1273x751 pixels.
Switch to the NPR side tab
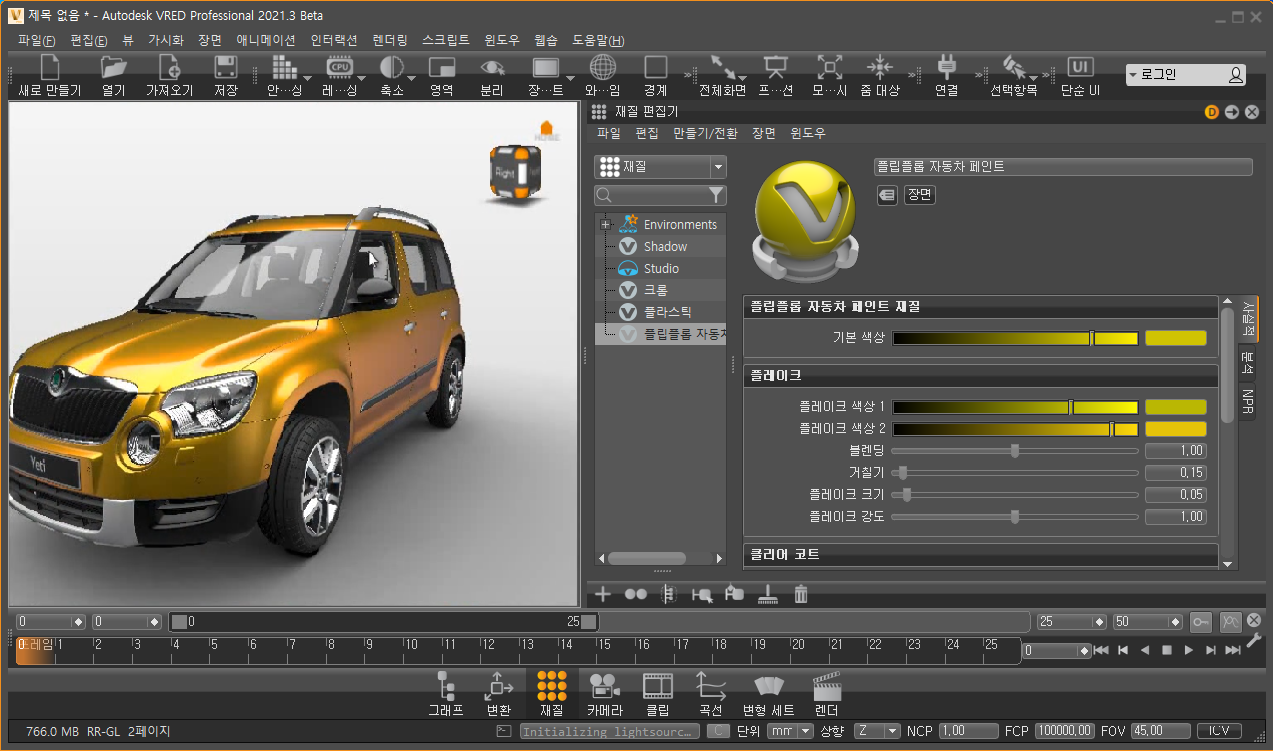tap(1248, 403)
